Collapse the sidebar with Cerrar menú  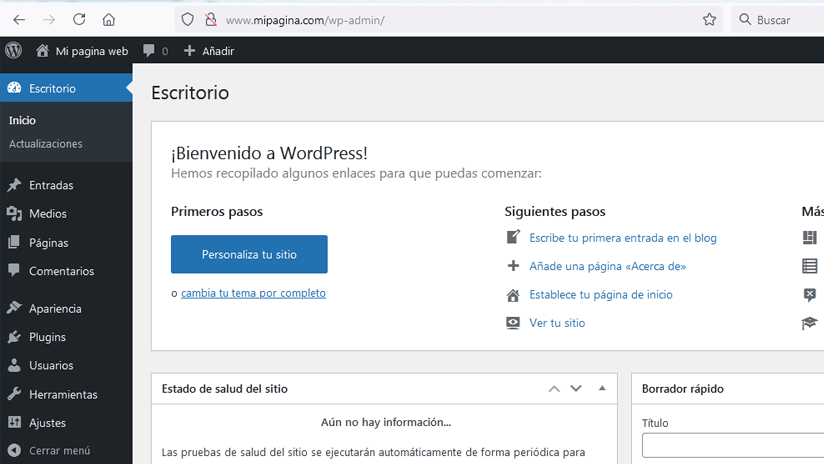49,450
